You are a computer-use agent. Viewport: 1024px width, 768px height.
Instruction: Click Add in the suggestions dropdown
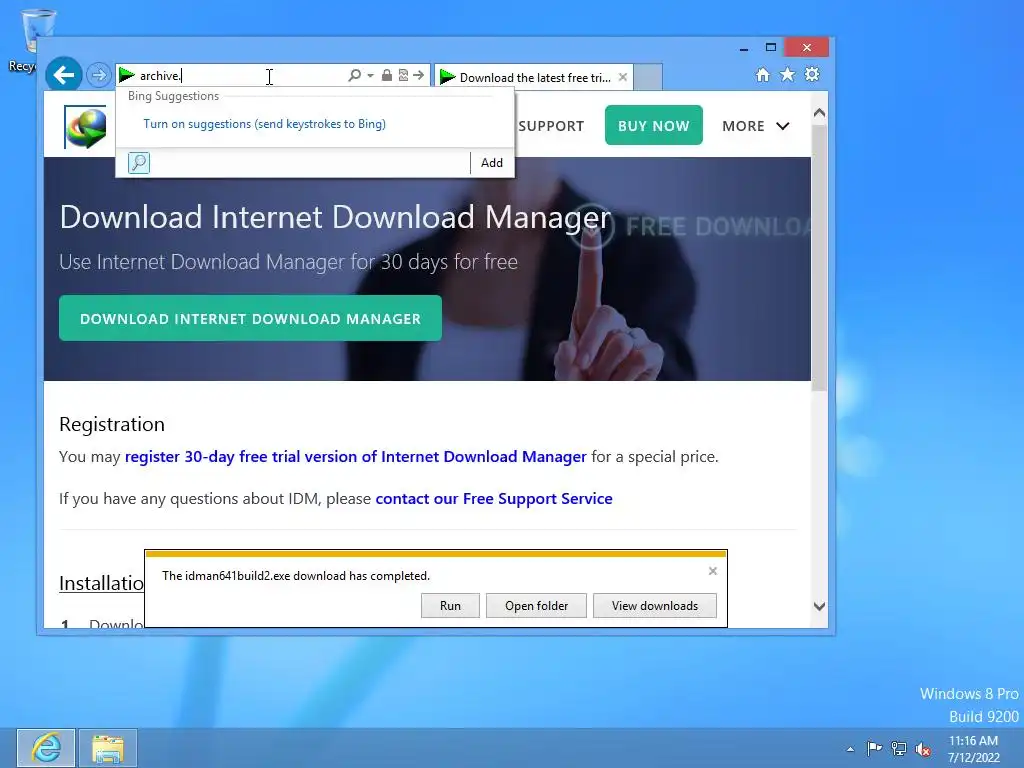492,163
